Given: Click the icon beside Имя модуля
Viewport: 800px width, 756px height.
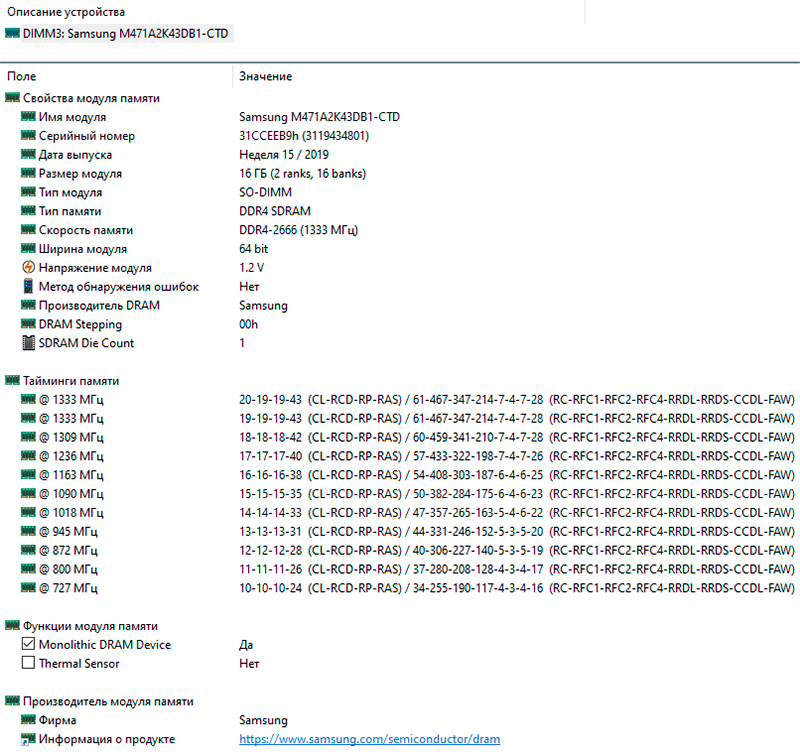Looking at the screenshot, I should (x=28, y=116).
